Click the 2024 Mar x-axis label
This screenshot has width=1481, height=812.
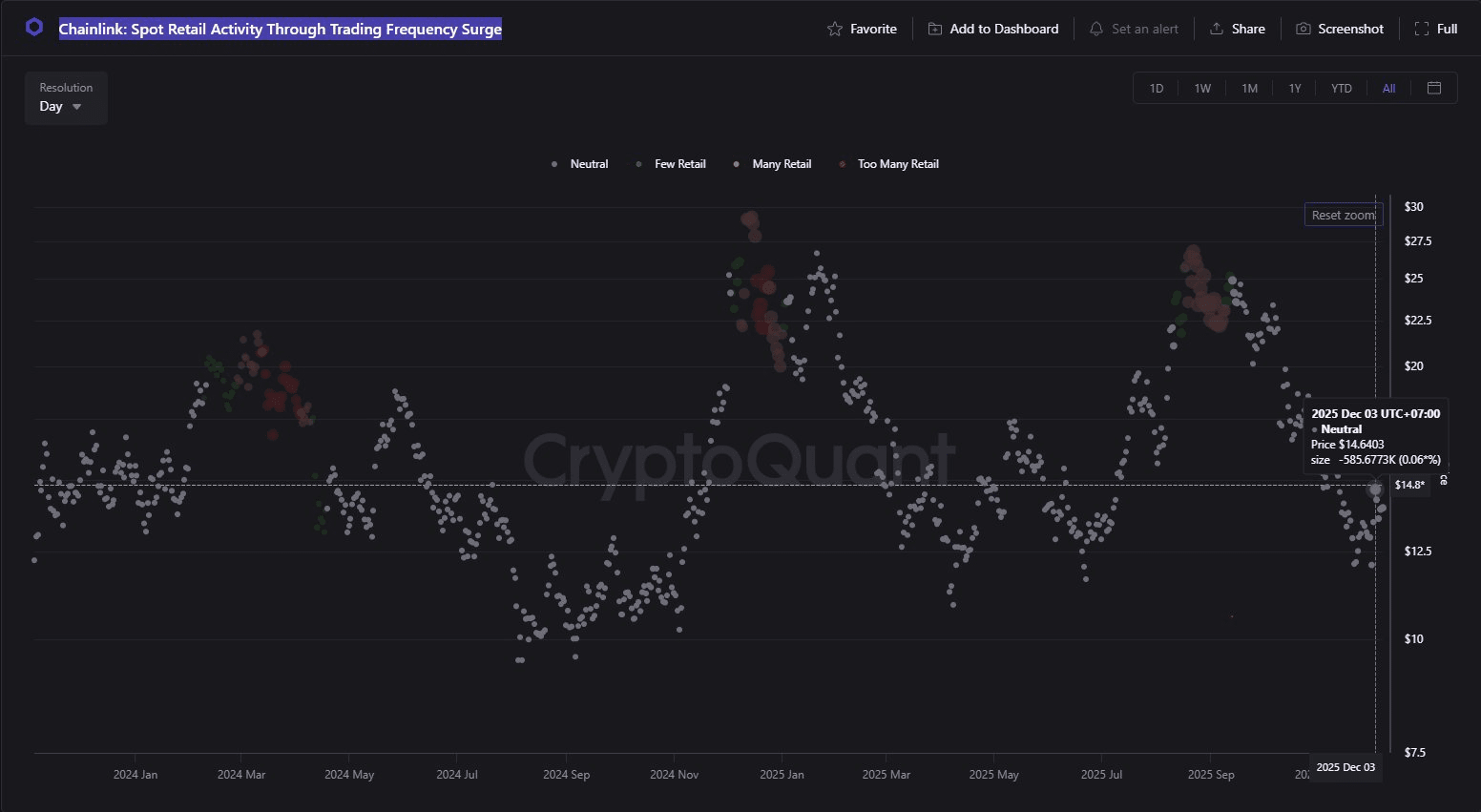tap(241, 775)
